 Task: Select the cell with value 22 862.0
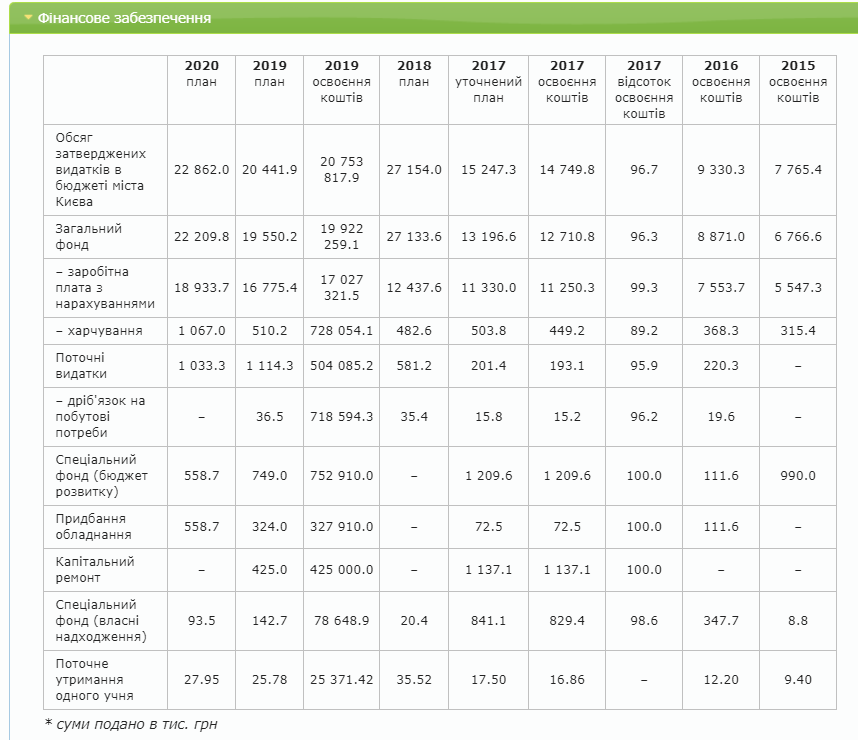tap(201, 170)
